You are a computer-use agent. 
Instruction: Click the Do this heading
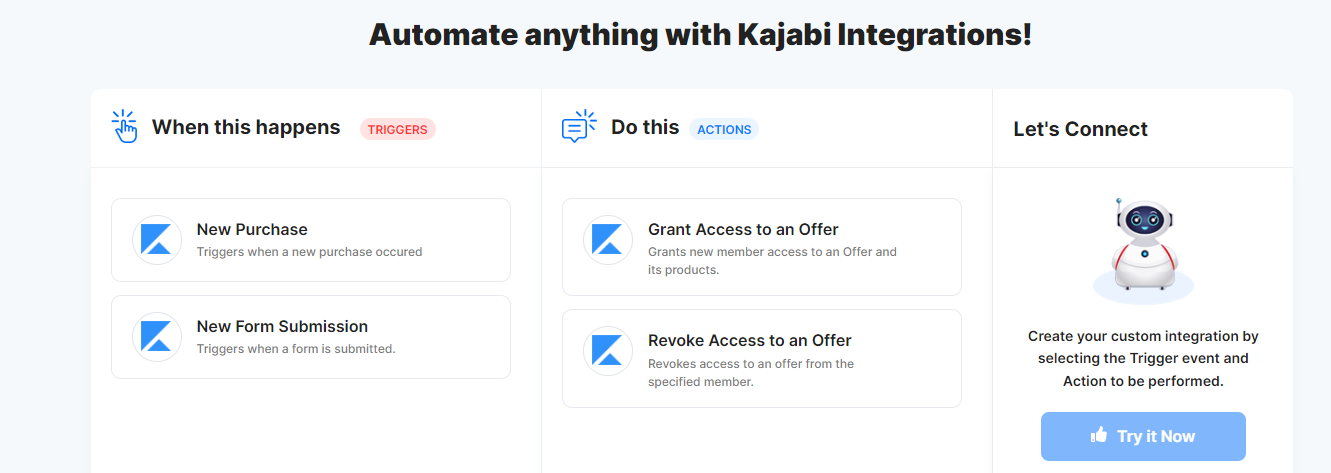645,127
